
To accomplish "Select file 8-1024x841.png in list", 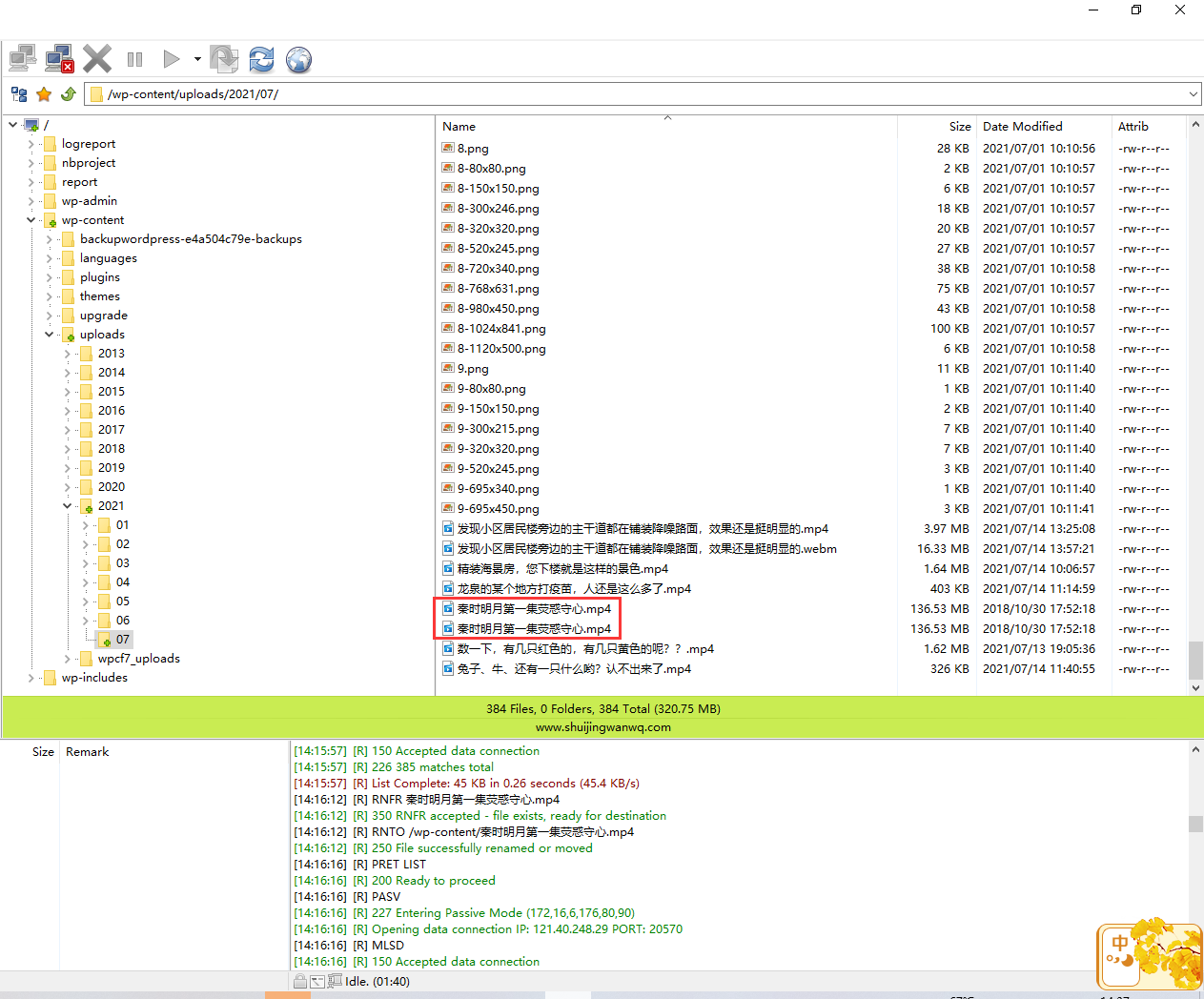I will click(501, 329).
